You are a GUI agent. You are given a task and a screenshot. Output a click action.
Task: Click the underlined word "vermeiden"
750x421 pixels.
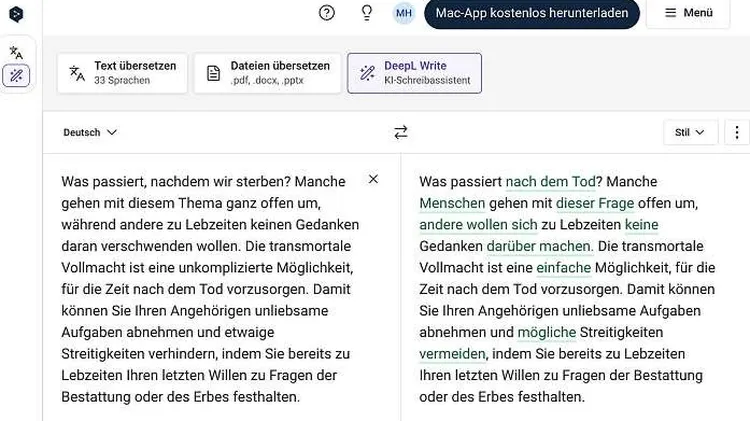click(x=452, y=354)
